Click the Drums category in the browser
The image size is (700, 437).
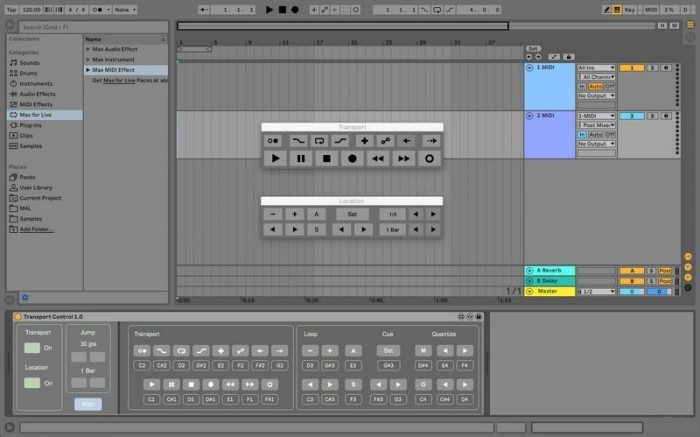[x=31, y=73]
